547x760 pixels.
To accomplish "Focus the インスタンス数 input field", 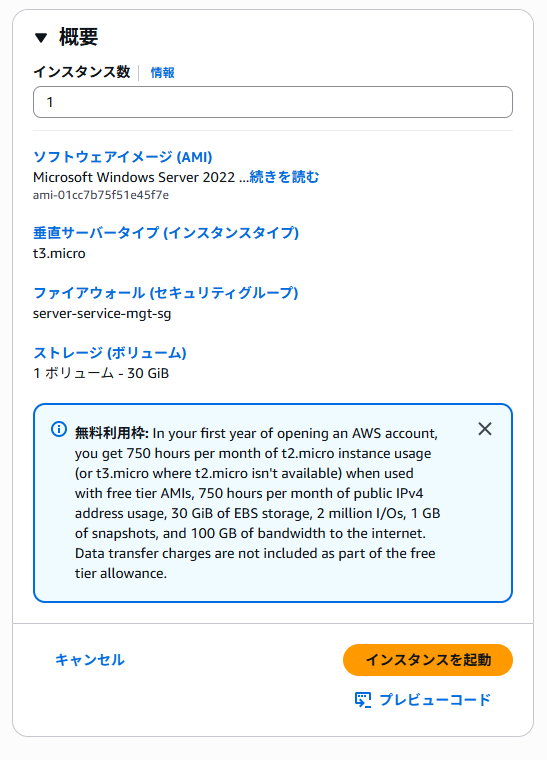I will click(273, 102).
